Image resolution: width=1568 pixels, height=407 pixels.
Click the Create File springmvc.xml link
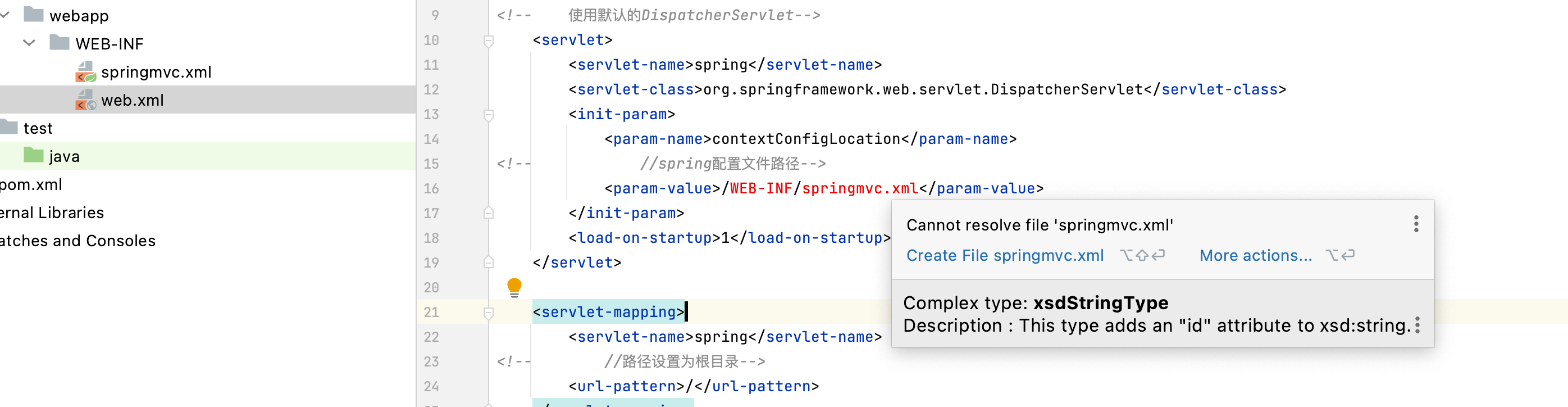pos(1004,255)
